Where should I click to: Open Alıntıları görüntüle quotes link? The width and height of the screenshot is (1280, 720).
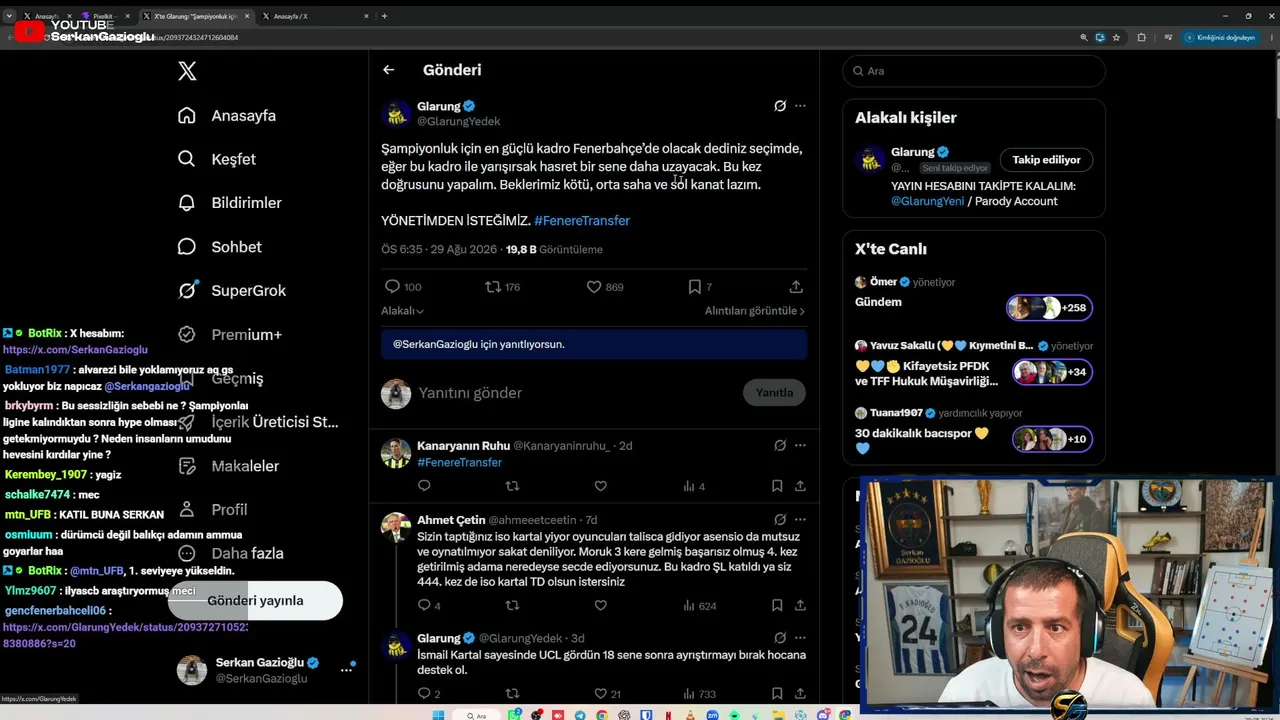tap(755, 311)
